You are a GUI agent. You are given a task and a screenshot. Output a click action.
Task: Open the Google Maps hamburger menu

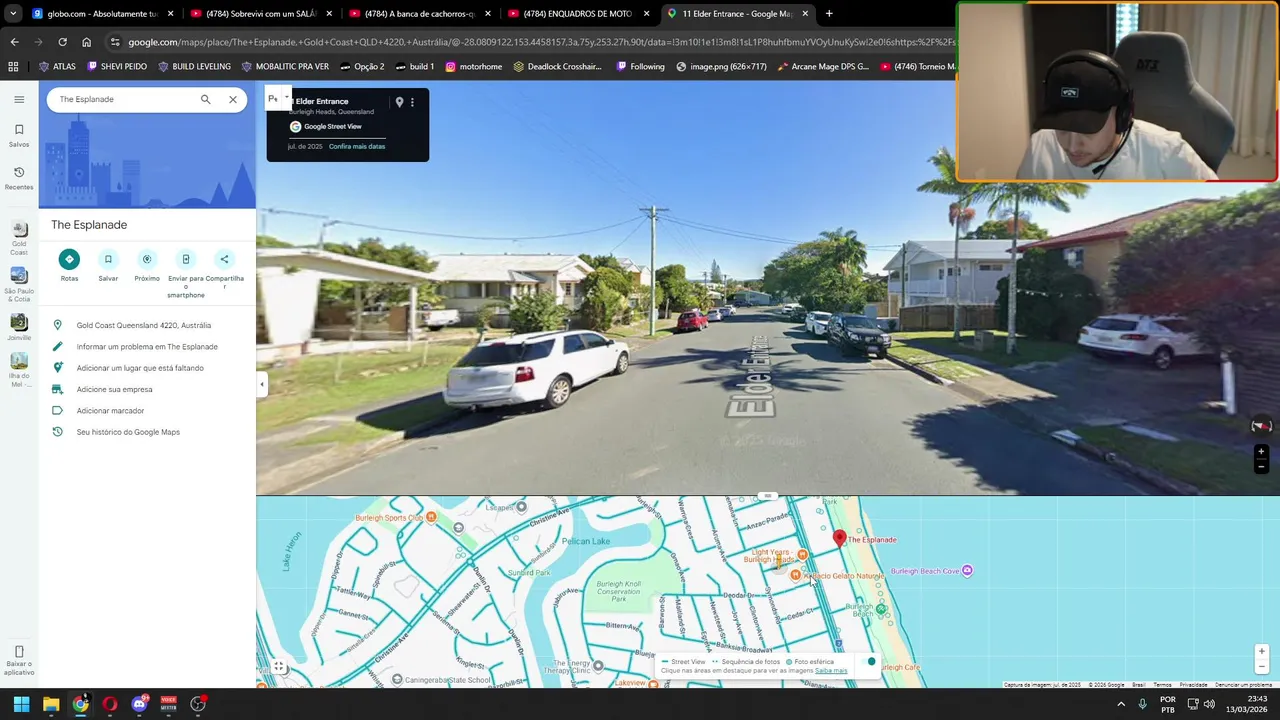[x=19, y=99]
